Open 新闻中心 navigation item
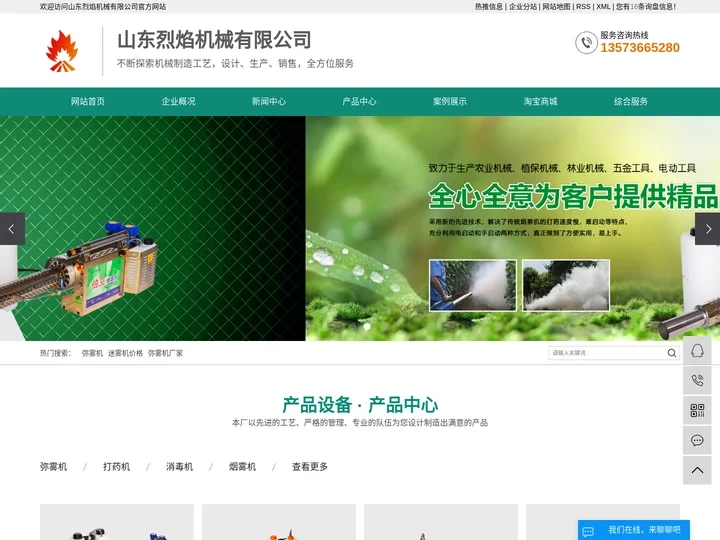 (x=269, y=101)
